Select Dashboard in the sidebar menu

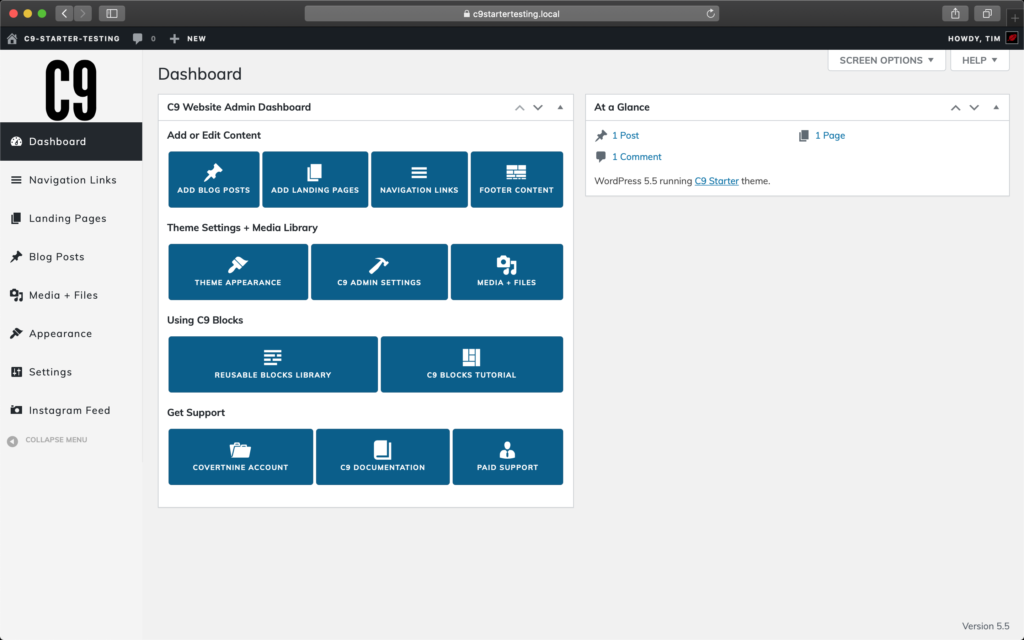point(71,141)
